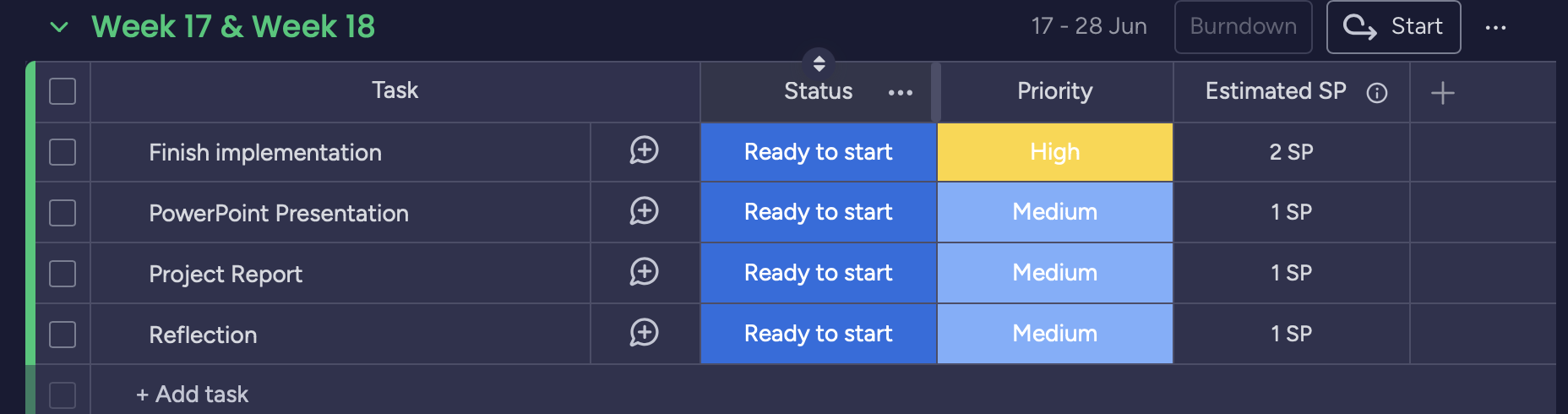Click the Priority column header
The height and width of the screenshot is (414, 1568).
(x=1054, y=91)
